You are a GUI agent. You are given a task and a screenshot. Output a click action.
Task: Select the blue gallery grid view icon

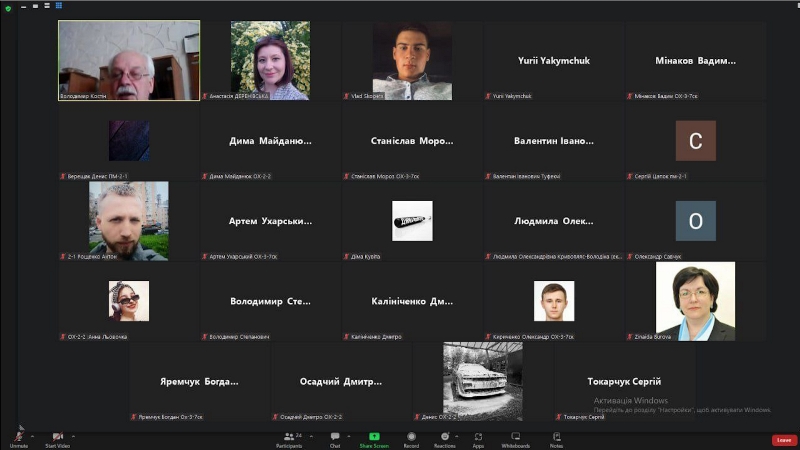click(x=59, y=6)
